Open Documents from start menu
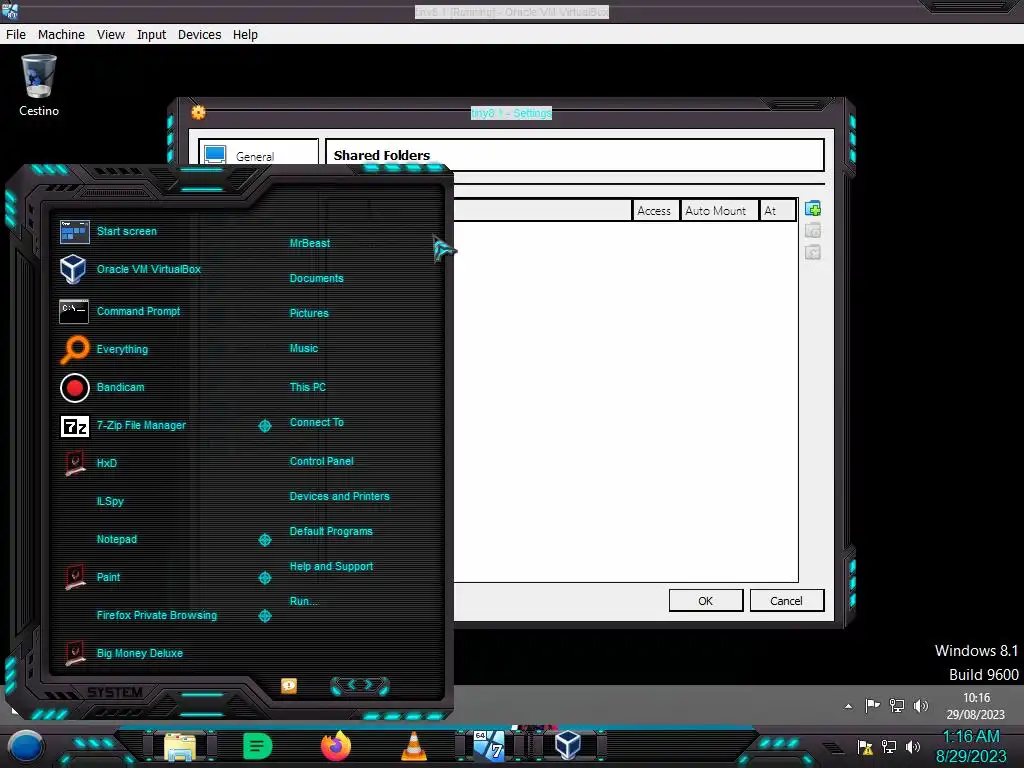Screen dimensions: 1024x768 [316, 278]
